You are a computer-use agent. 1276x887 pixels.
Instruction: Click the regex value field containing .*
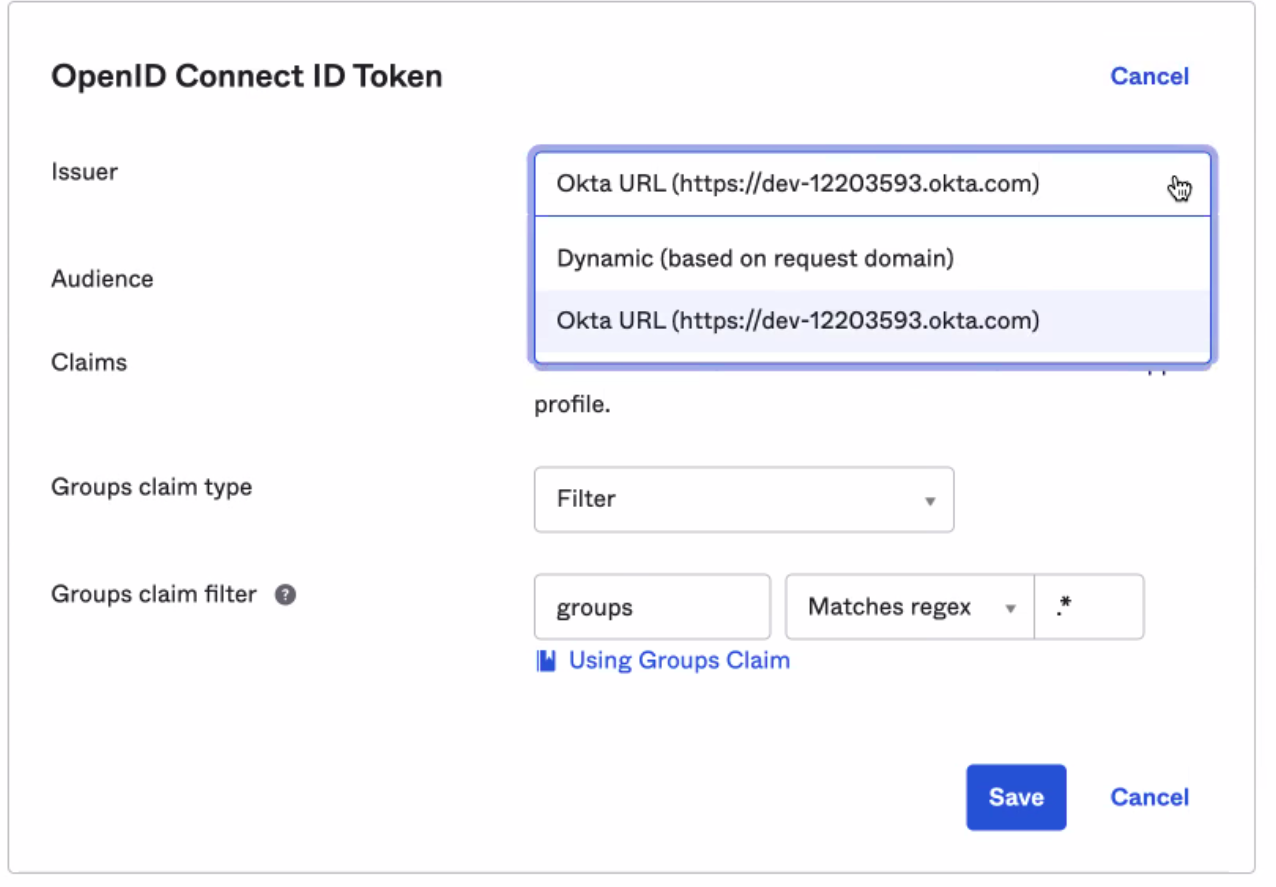point(1088,607)
